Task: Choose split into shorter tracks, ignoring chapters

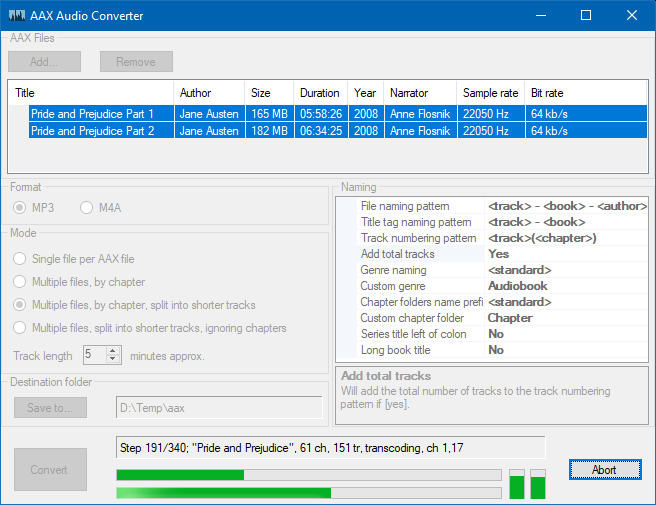Action: pyautogui.click(x=21, y=328)
